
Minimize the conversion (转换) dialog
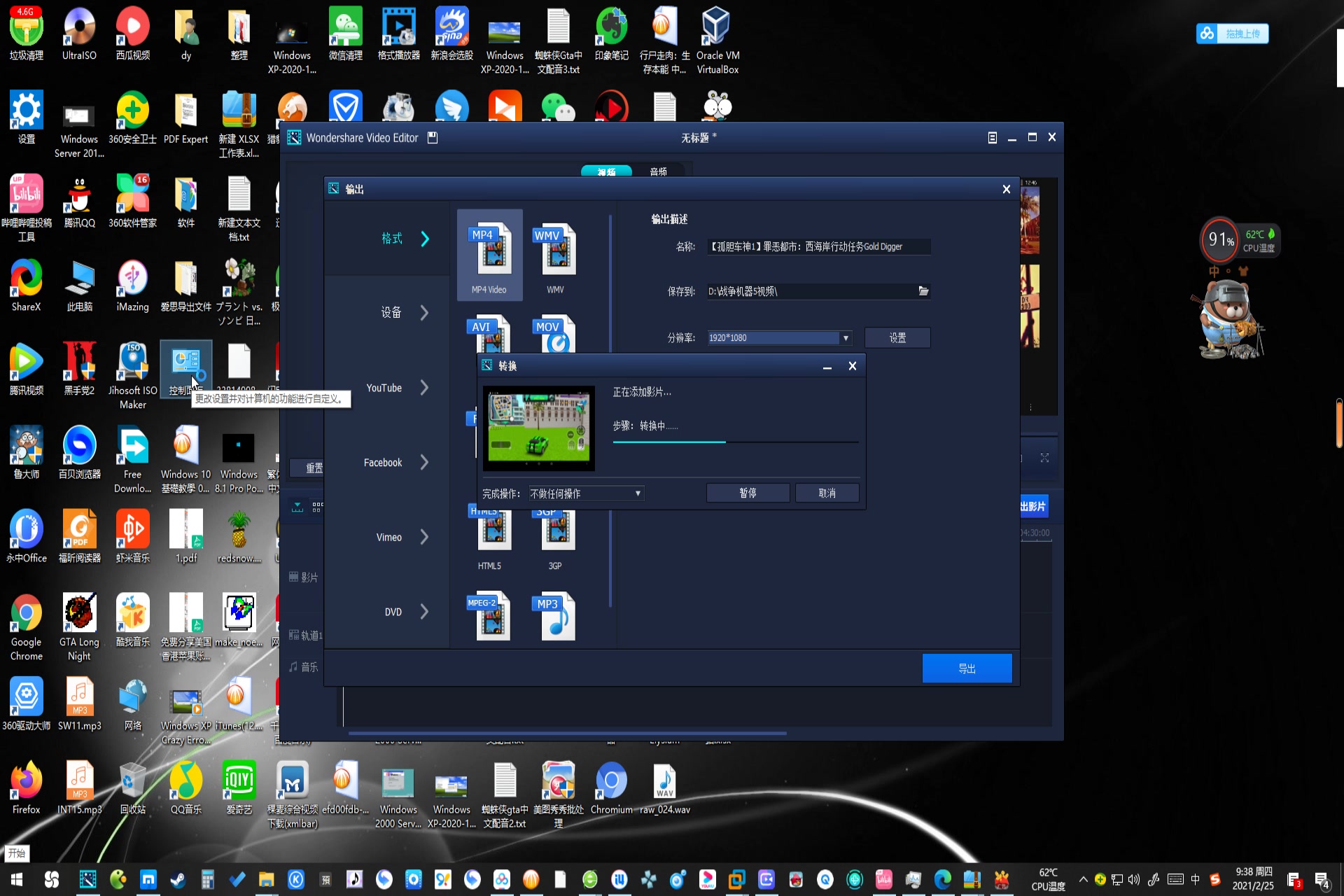tap(827, 366)
